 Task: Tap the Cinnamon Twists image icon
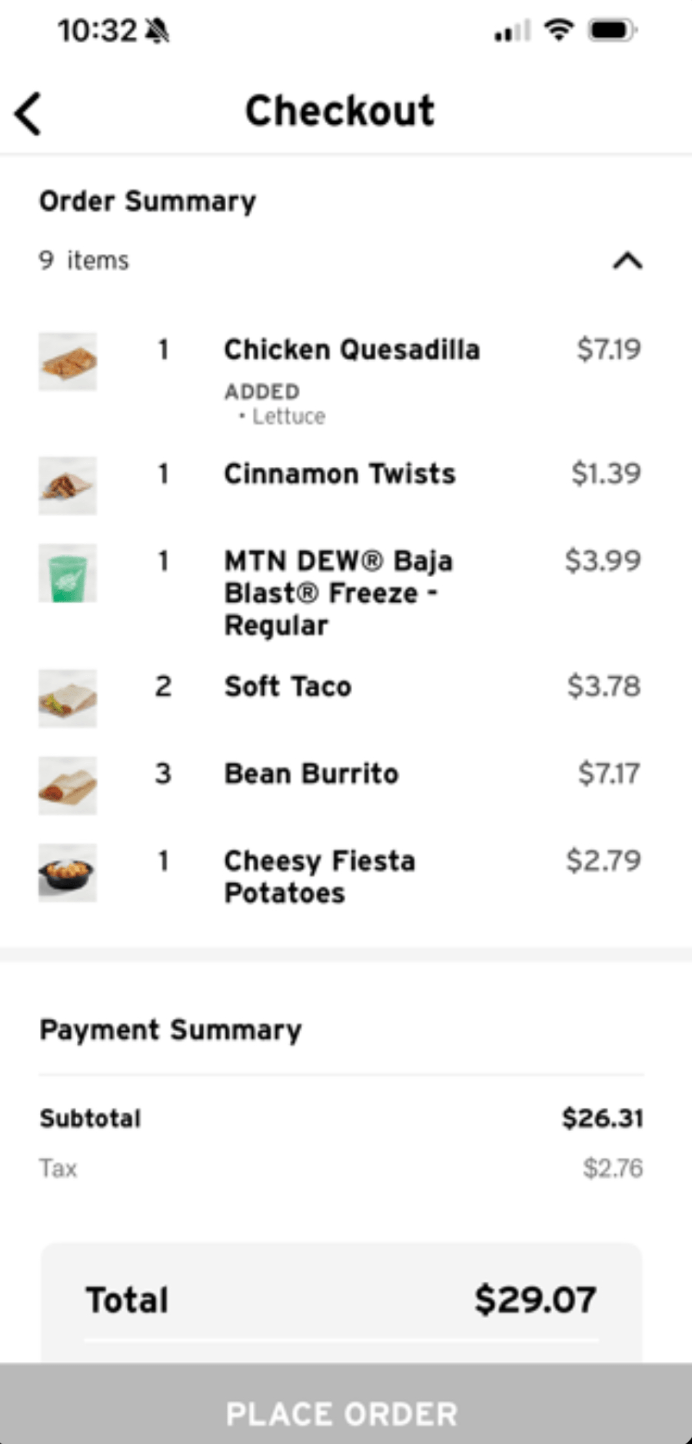coord(68,485)
